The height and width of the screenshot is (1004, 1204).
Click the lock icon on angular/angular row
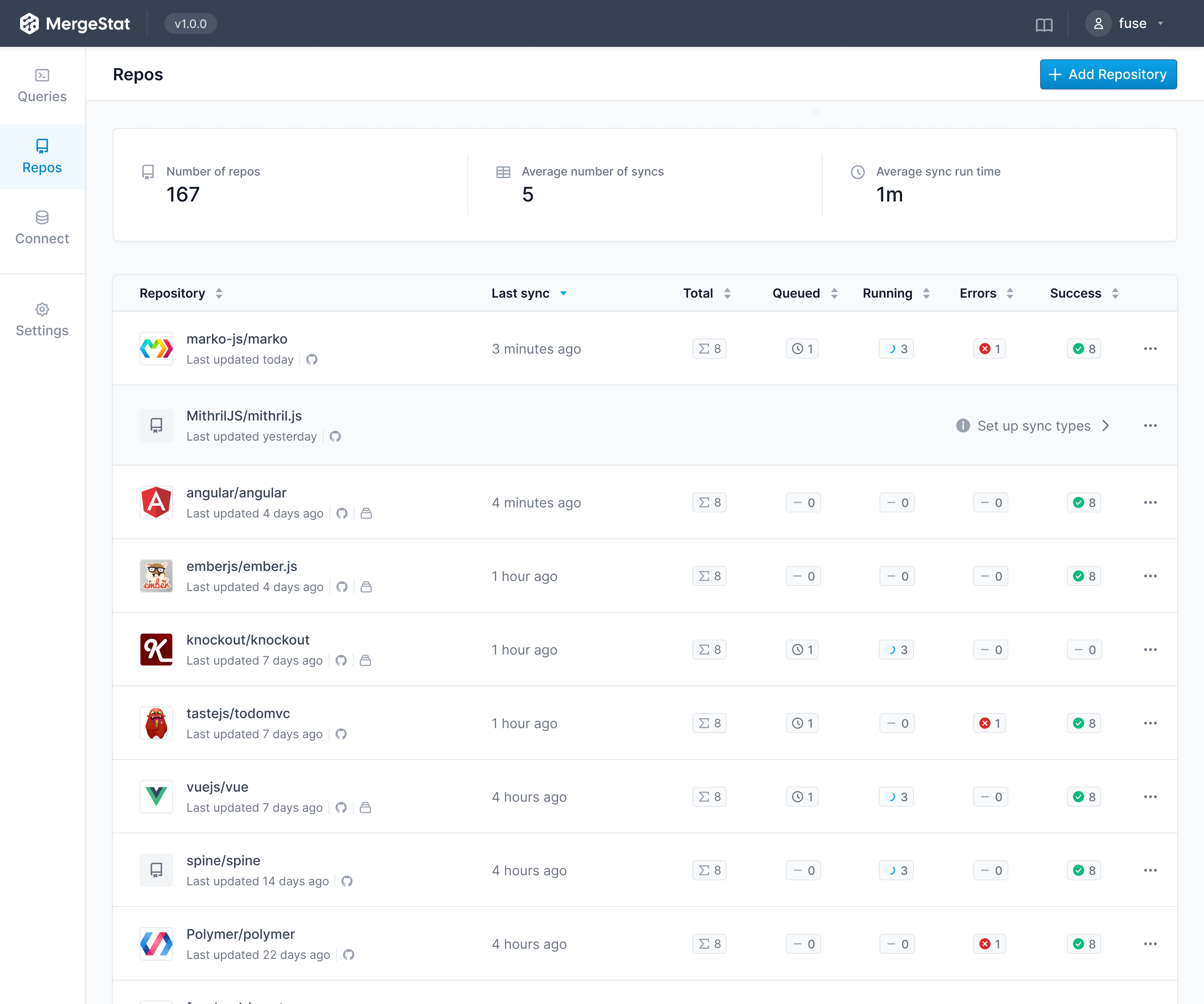tap(367, 514)
